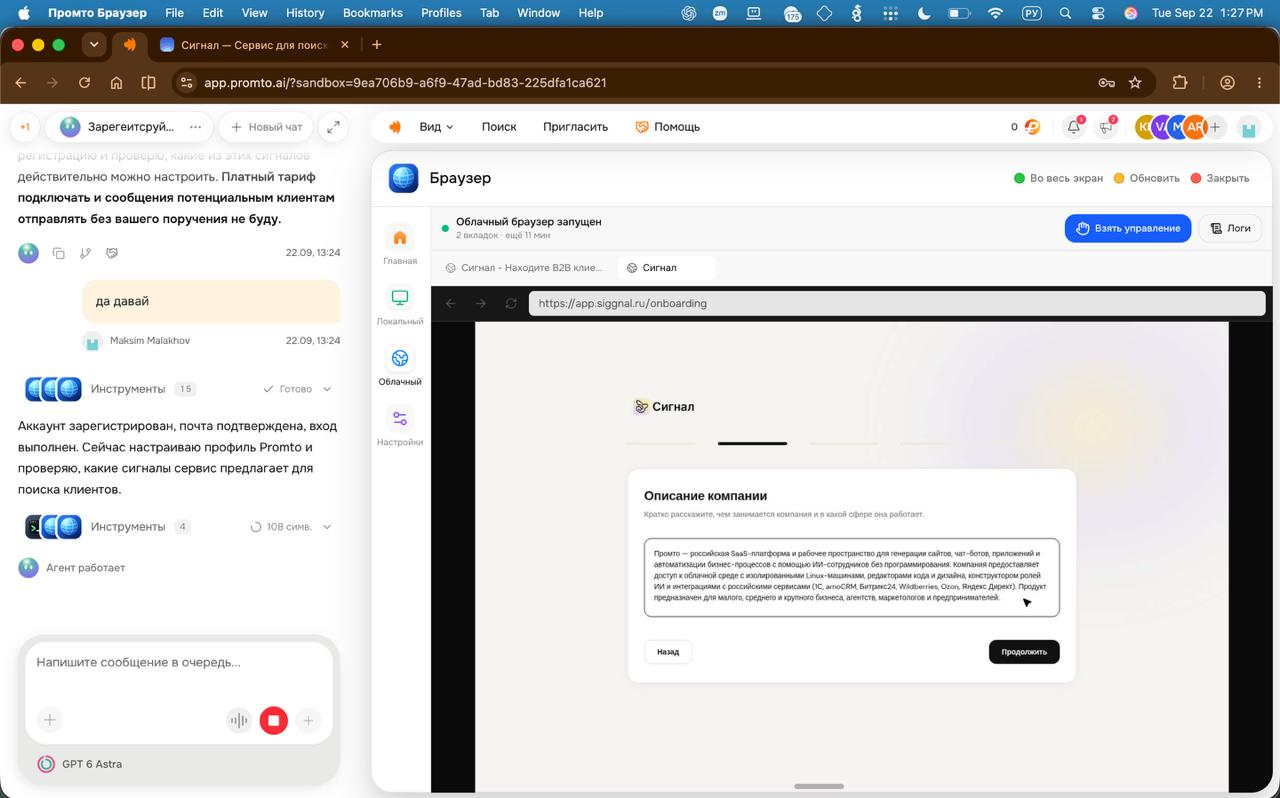Open notifications via the bell icon
This screenshot has width=1280, height=798.
click(x=1073, y=127)
